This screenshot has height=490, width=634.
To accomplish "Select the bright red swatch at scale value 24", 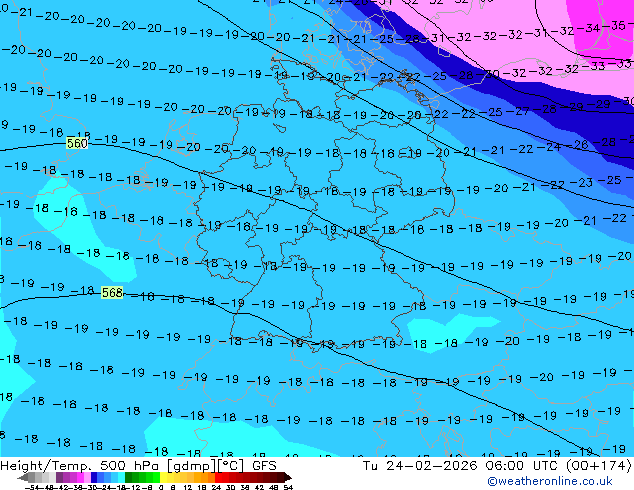I will (218, 477).
